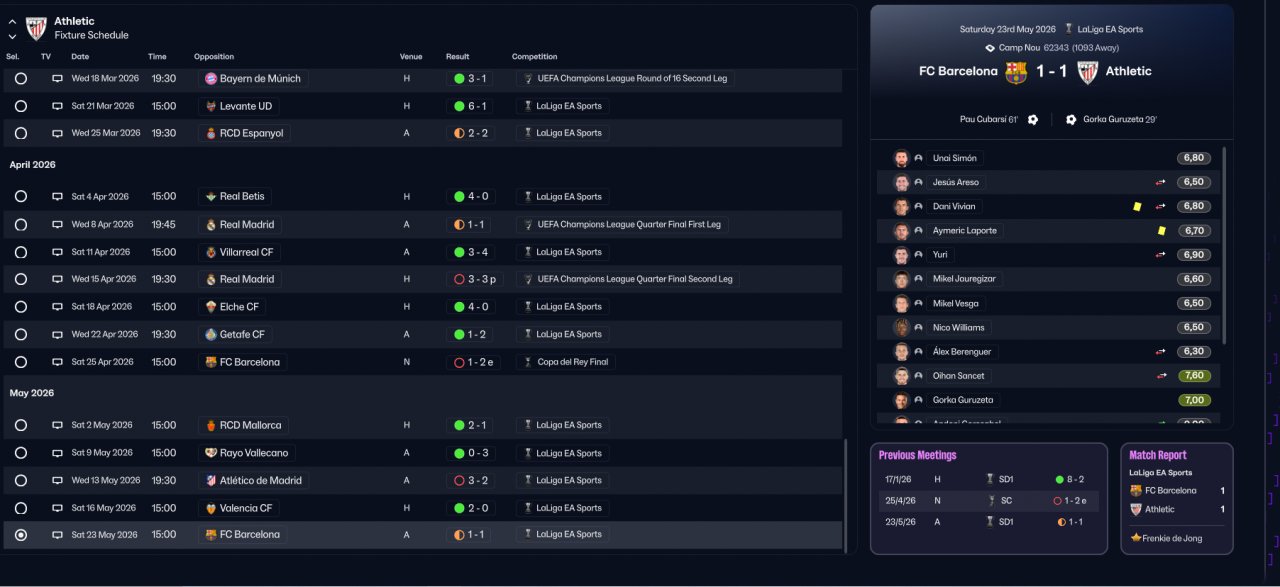Click the Athletic club crest in header
1280x587 pixels.
pos(36,27)
